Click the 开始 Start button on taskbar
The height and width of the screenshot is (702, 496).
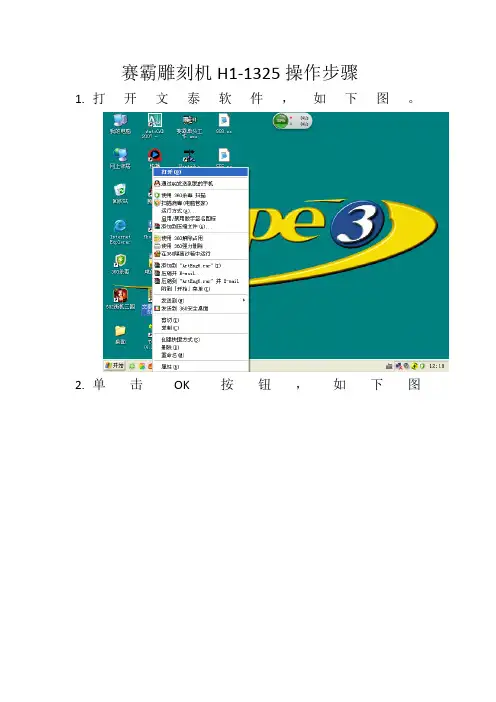[115, 366]
